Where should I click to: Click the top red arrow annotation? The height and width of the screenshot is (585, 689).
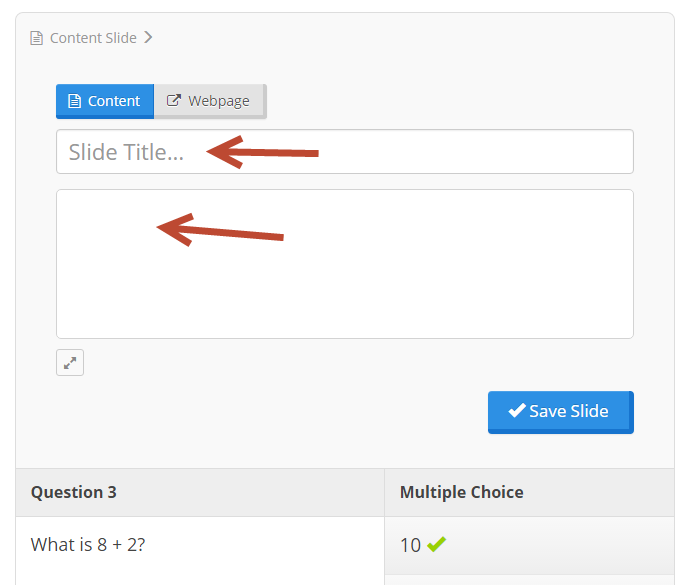click(262, 152)
